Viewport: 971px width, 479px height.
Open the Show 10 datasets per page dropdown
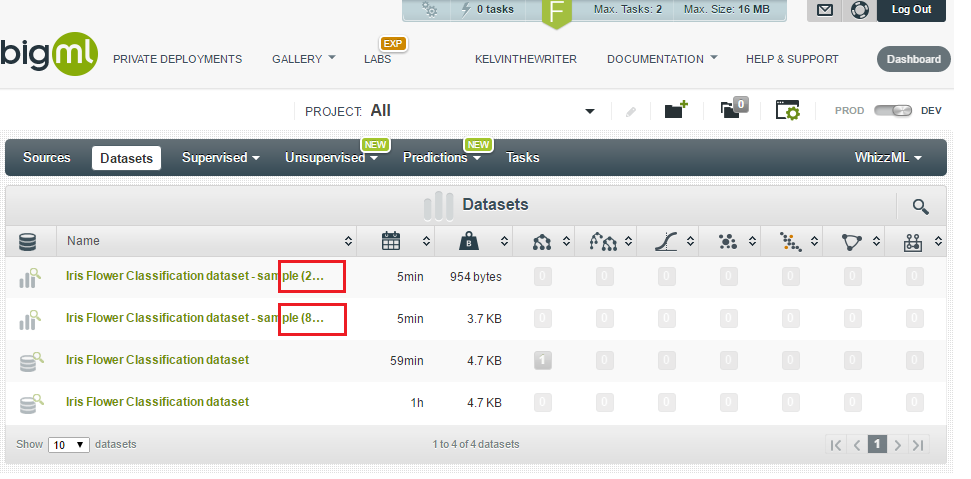click(69, 445)
